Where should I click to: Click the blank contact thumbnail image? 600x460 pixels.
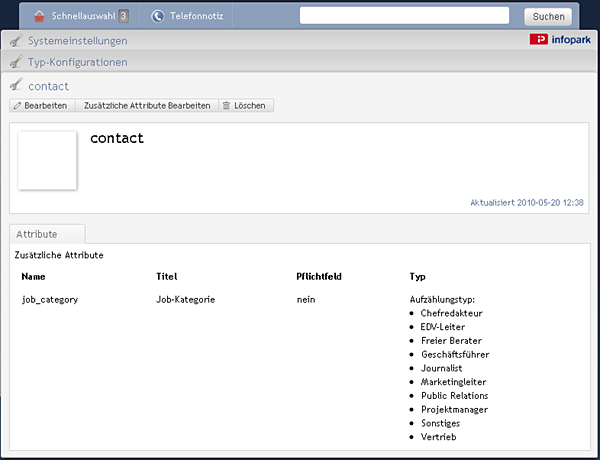click(47, 160)
